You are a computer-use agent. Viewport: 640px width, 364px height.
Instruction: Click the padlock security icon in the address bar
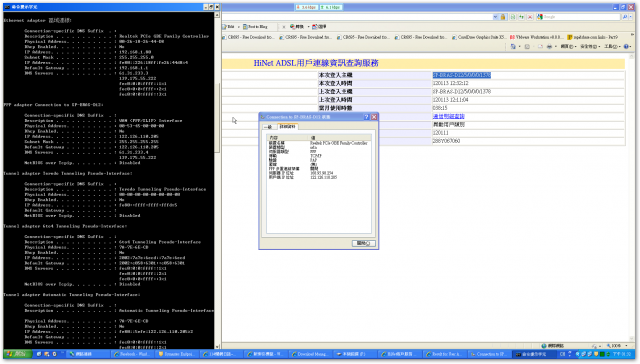tap(503, 17)
